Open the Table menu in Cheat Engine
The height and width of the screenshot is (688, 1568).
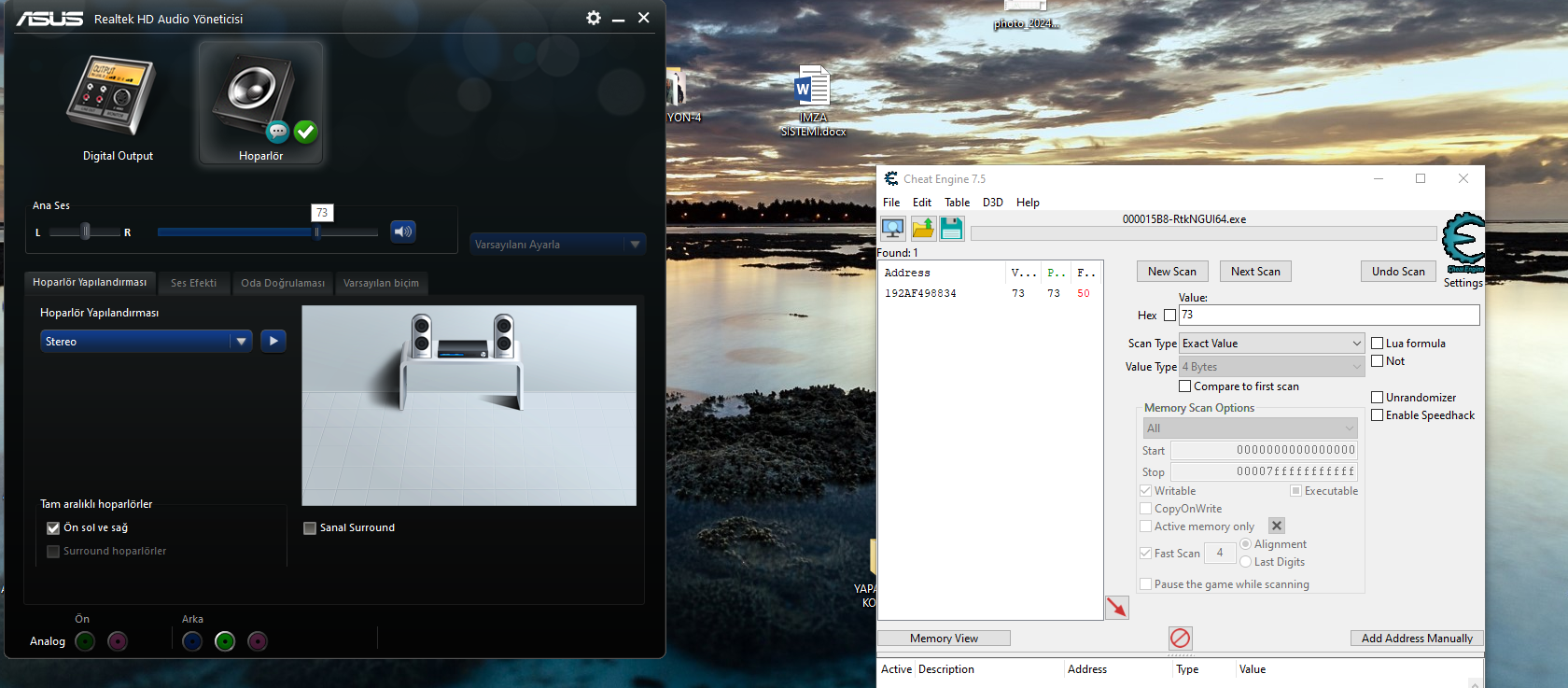tap(957, 203)
